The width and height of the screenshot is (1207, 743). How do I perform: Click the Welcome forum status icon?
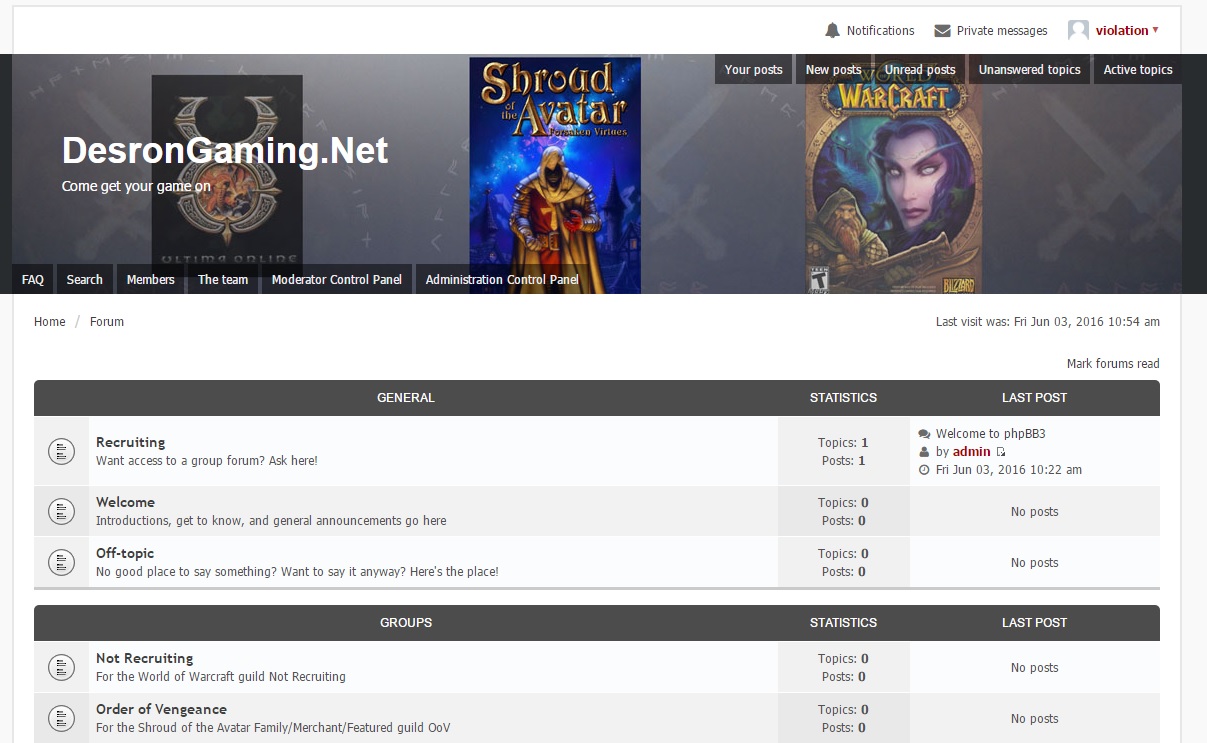click(62, 512)
